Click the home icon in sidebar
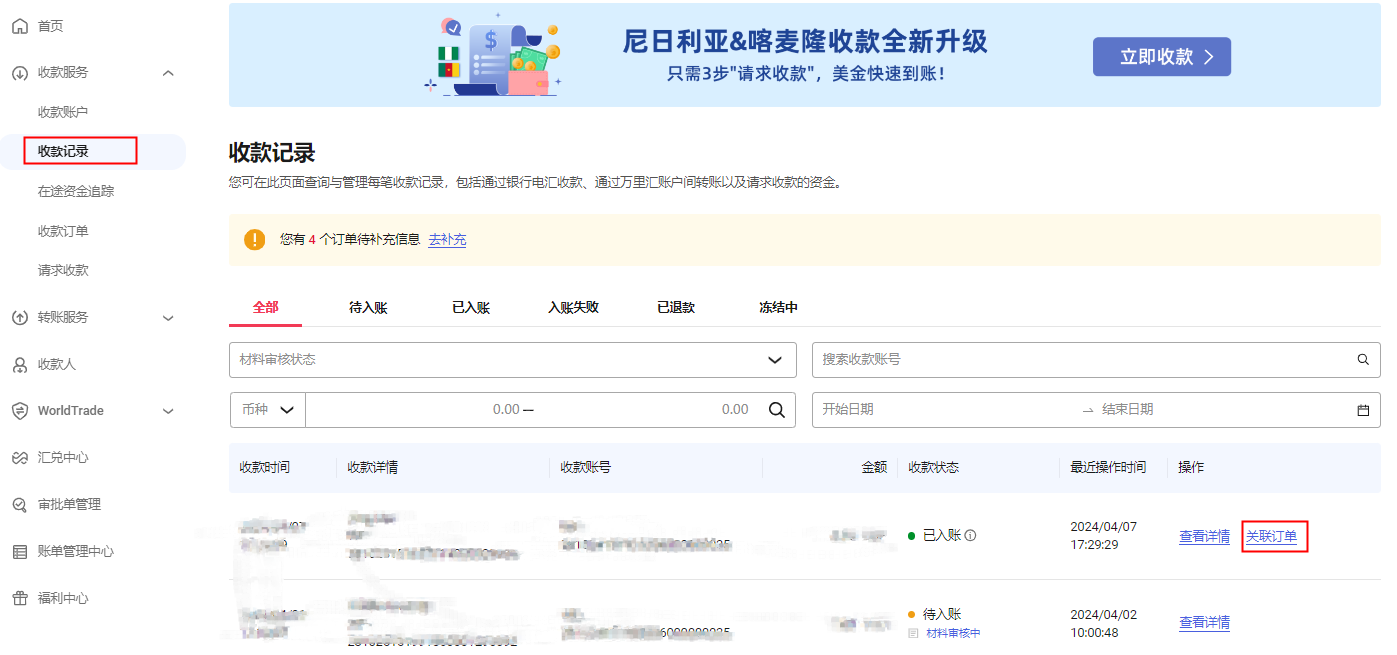 pyautogui.click(x=20, y=26)
